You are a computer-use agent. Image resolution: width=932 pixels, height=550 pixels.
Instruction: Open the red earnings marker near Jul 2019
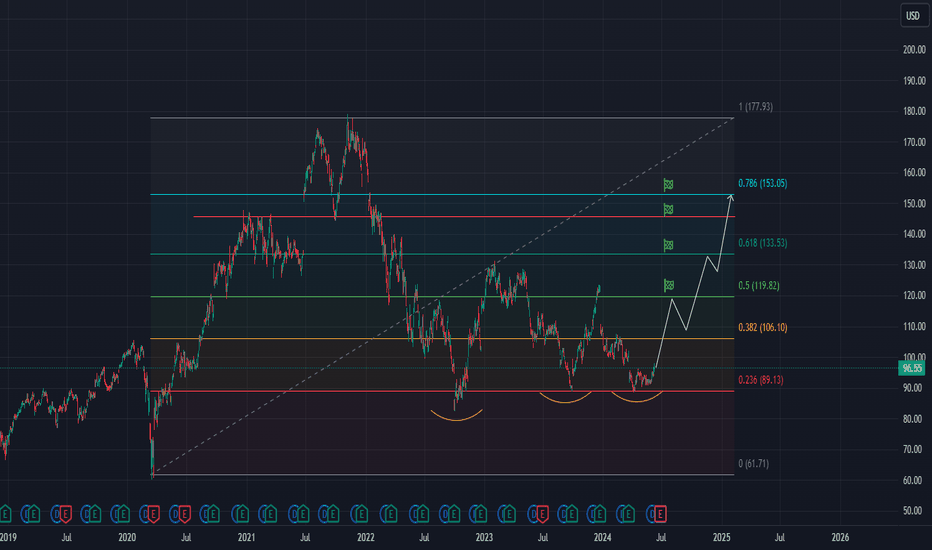tap(65, 513)
